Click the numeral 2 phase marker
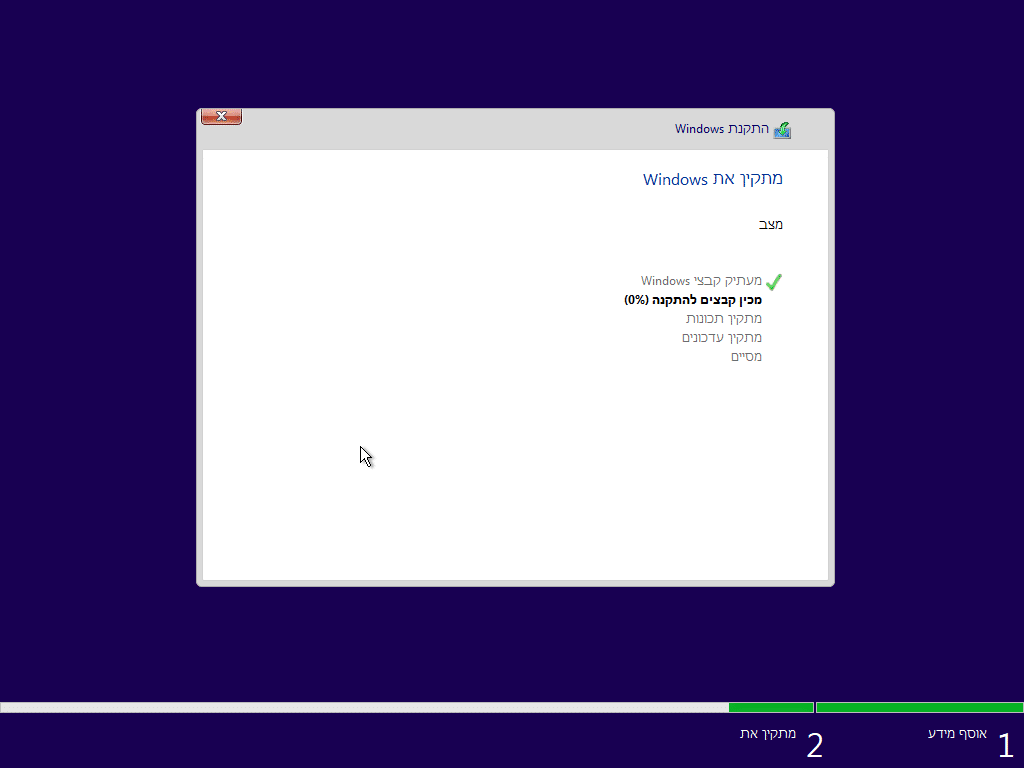1024x768 pixels. click(815, 745)
